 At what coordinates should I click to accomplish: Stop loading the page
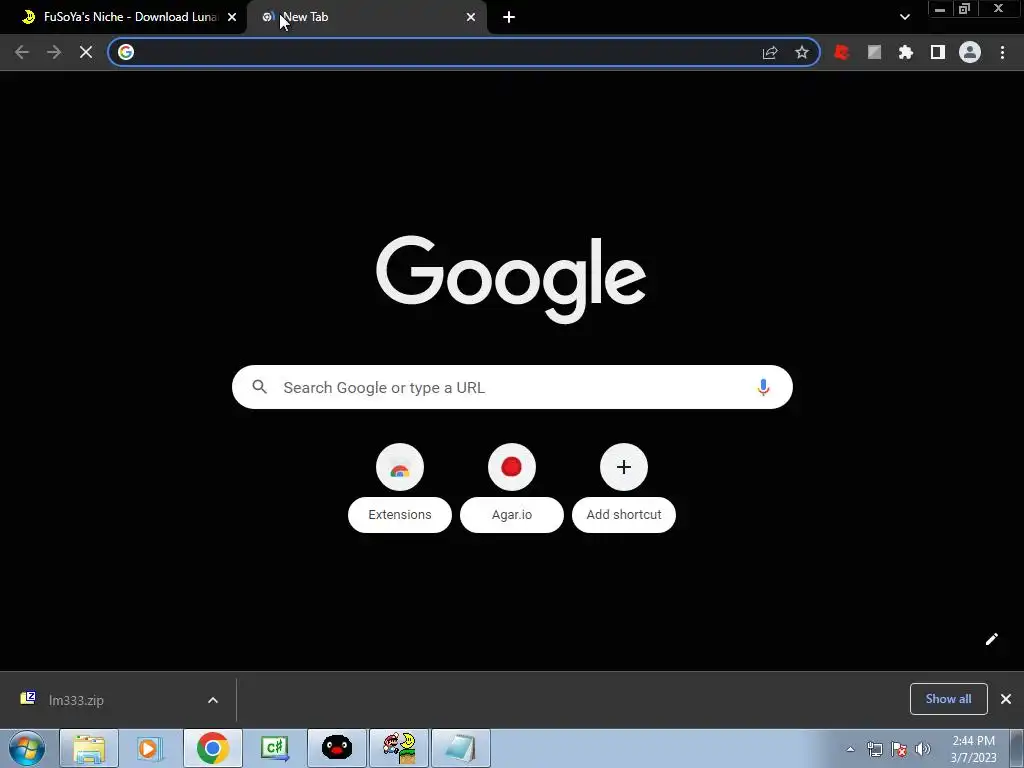[86, 52]
